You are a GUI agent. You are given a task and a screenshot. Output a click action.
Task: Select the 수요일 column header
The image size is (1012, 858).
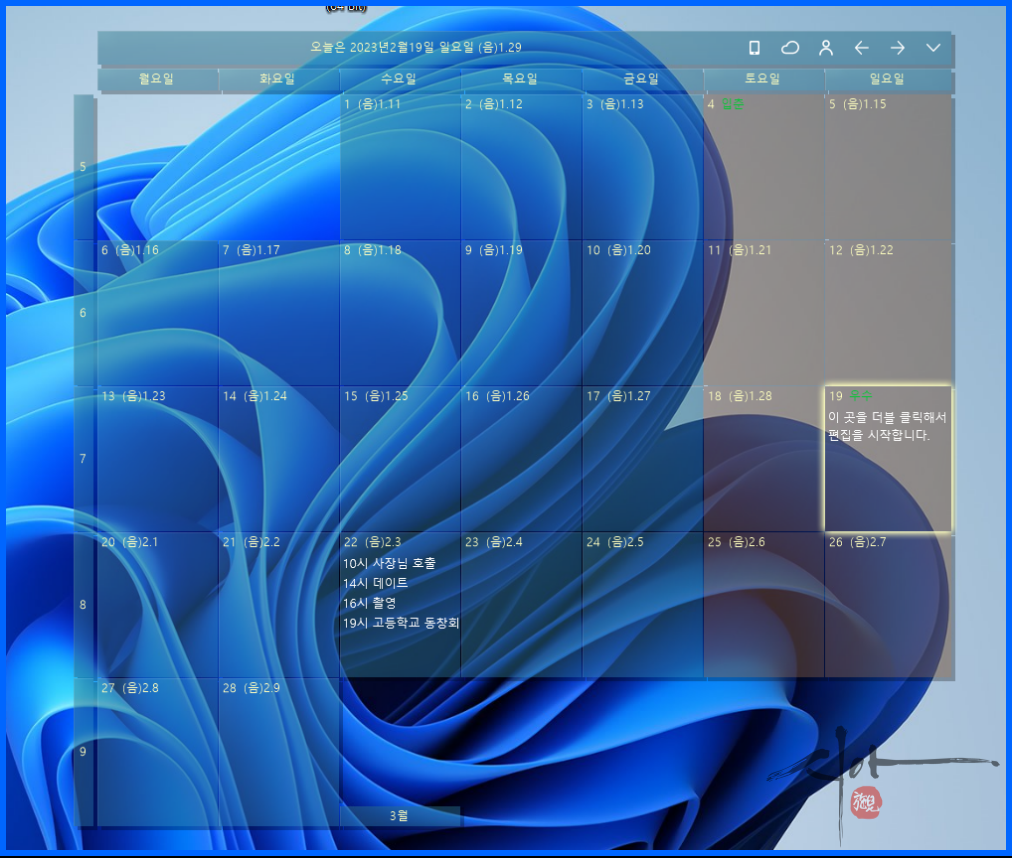coord(400,79)
